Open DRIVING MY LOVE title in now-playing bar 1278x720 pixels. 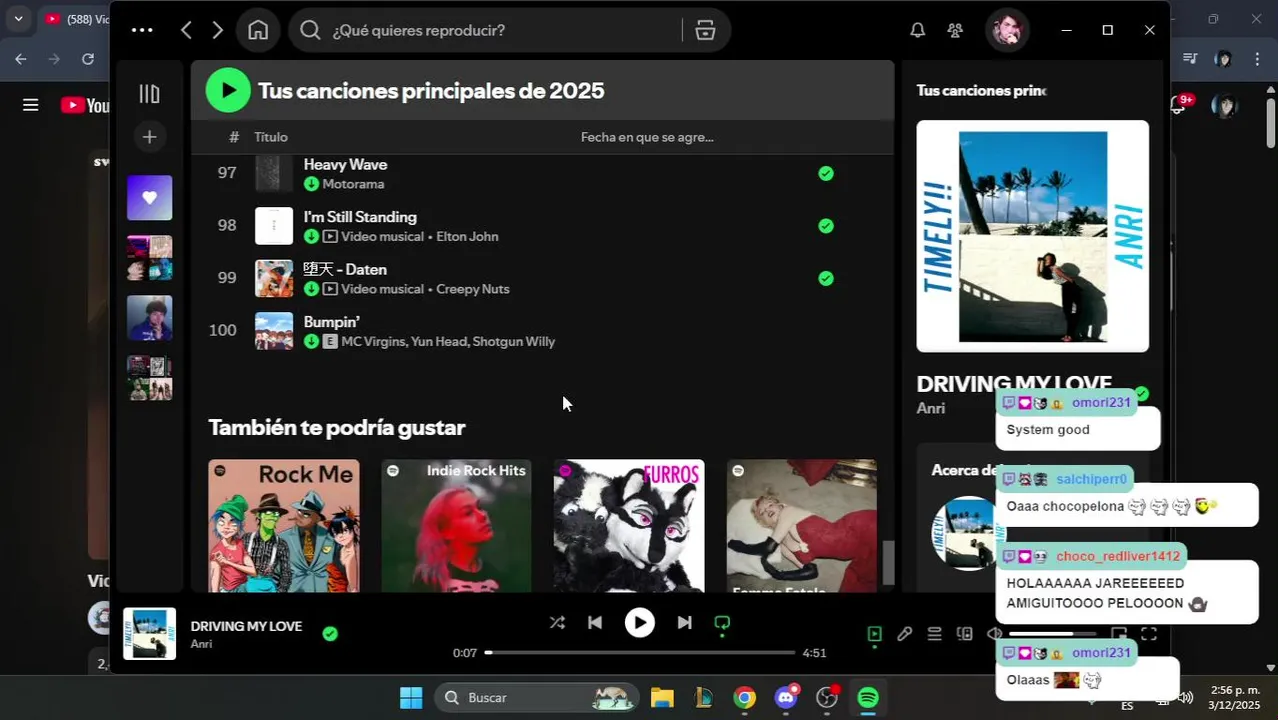[246, 626]
